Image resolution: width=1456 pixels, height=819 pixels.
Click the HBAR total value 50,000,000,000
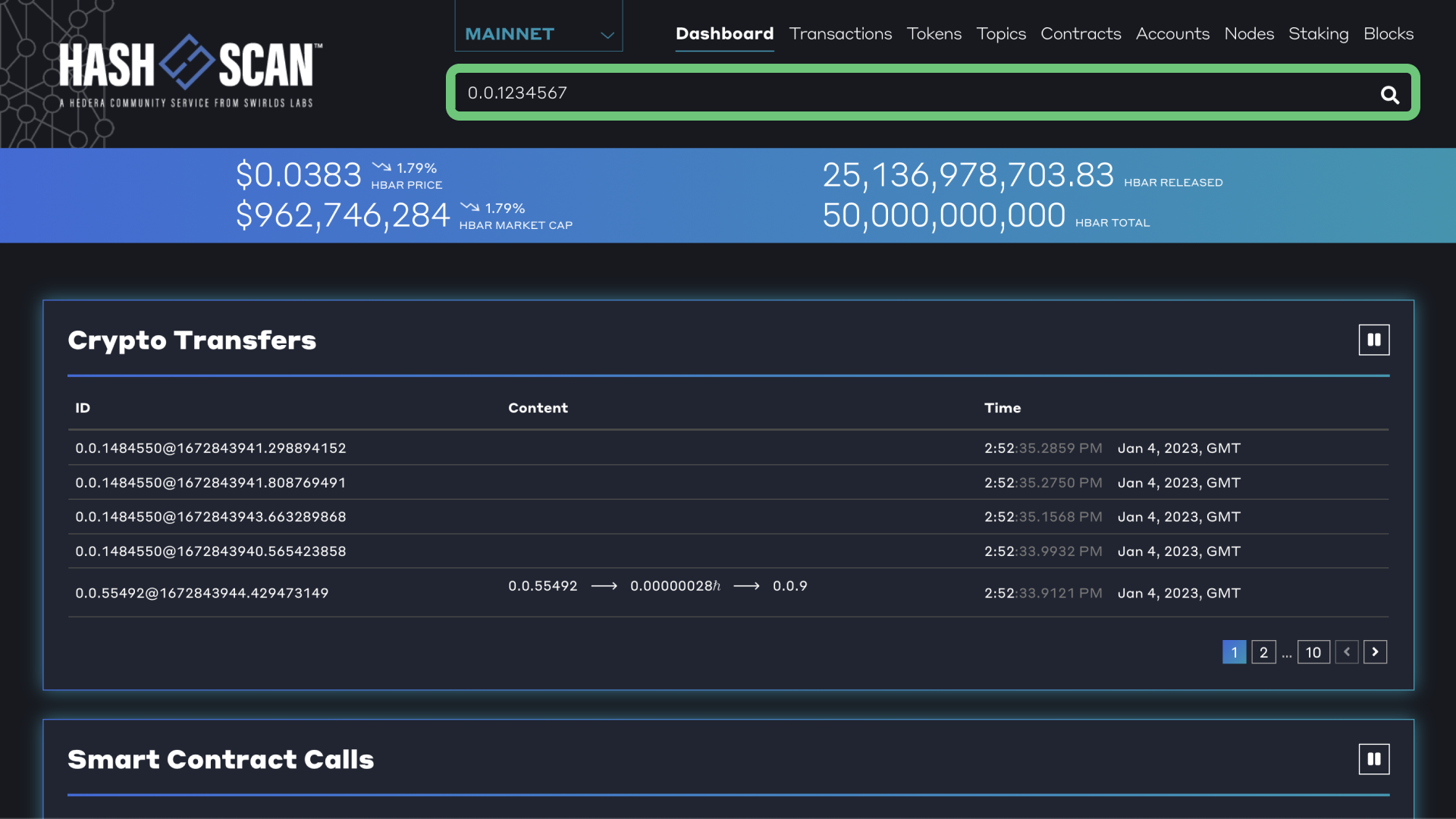point(944,215)
